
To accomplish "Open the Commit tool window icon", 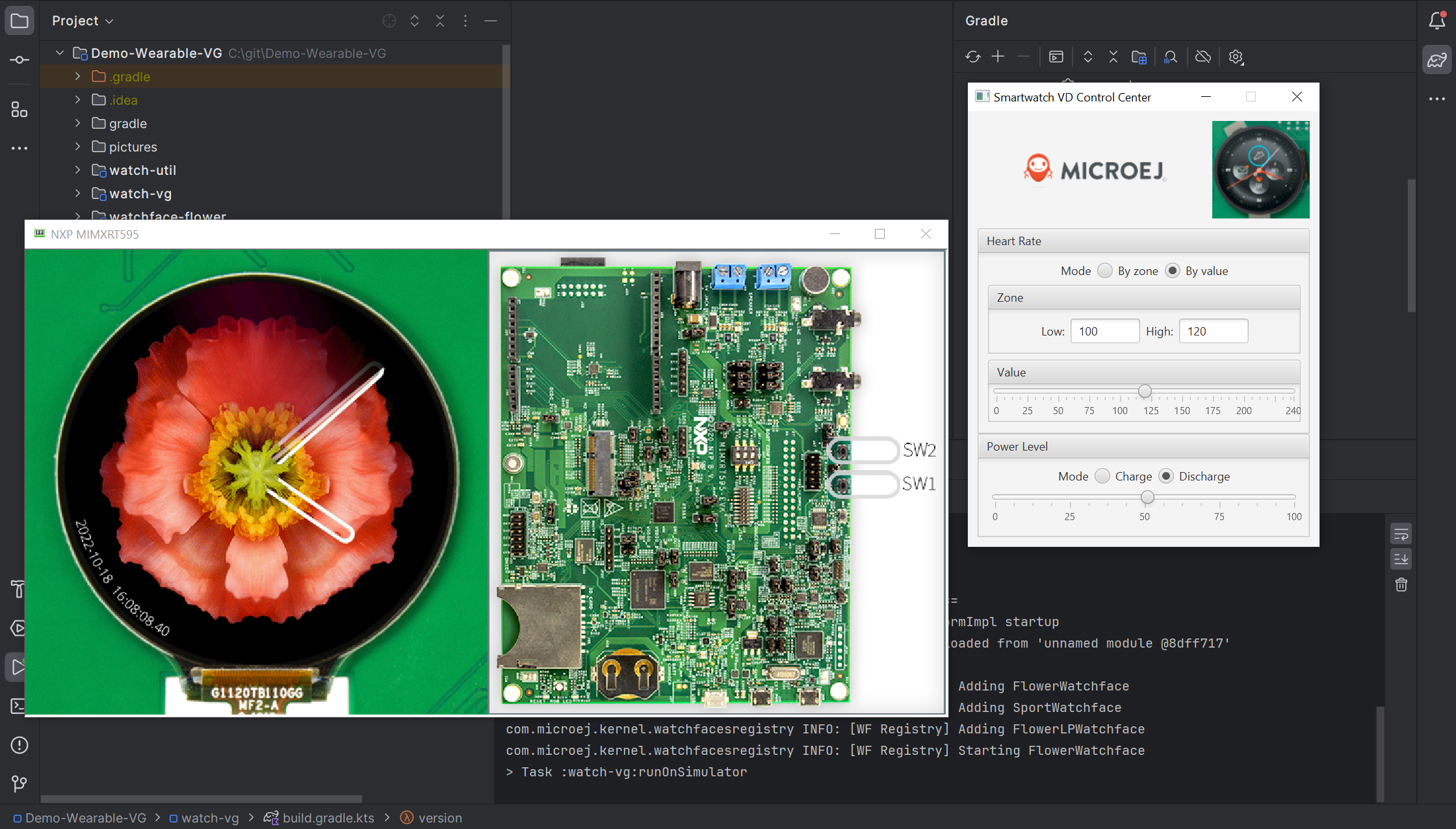I will tap(19, 60).
